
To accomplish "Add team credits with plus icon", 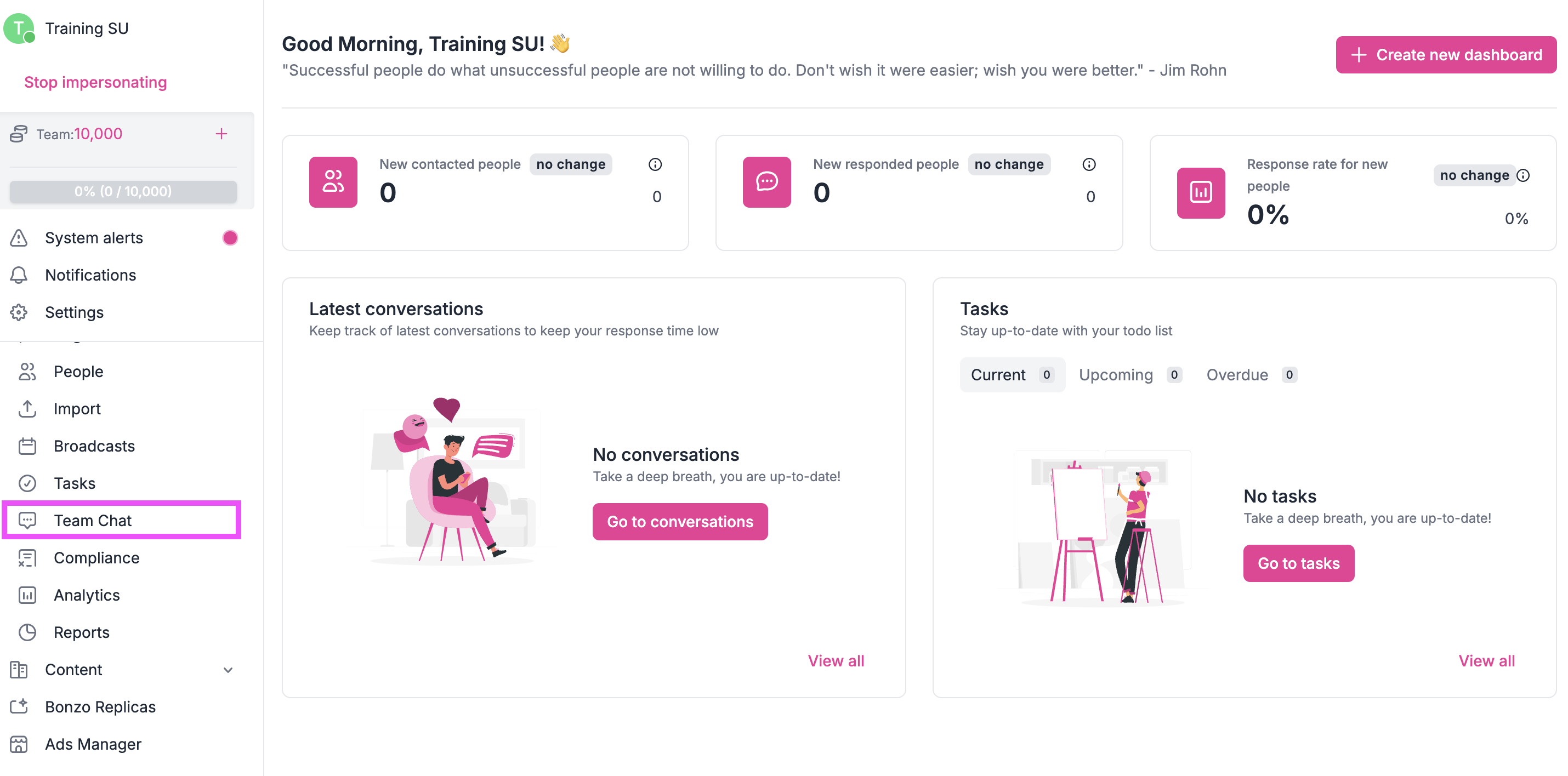I will coord(221,134).
